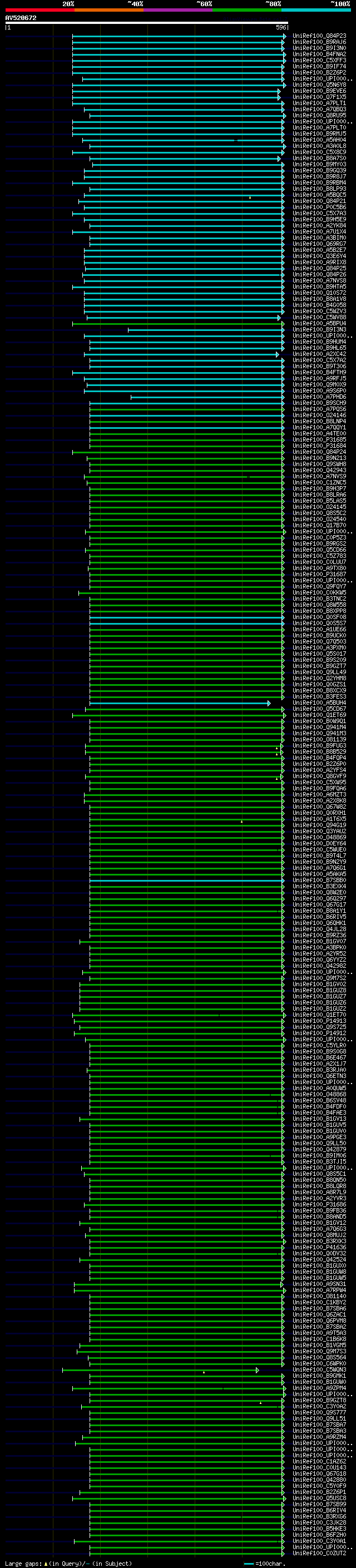356x1568 pixels.
Task: Click hit label UniRef100_P31687
Action: (319, 575)
